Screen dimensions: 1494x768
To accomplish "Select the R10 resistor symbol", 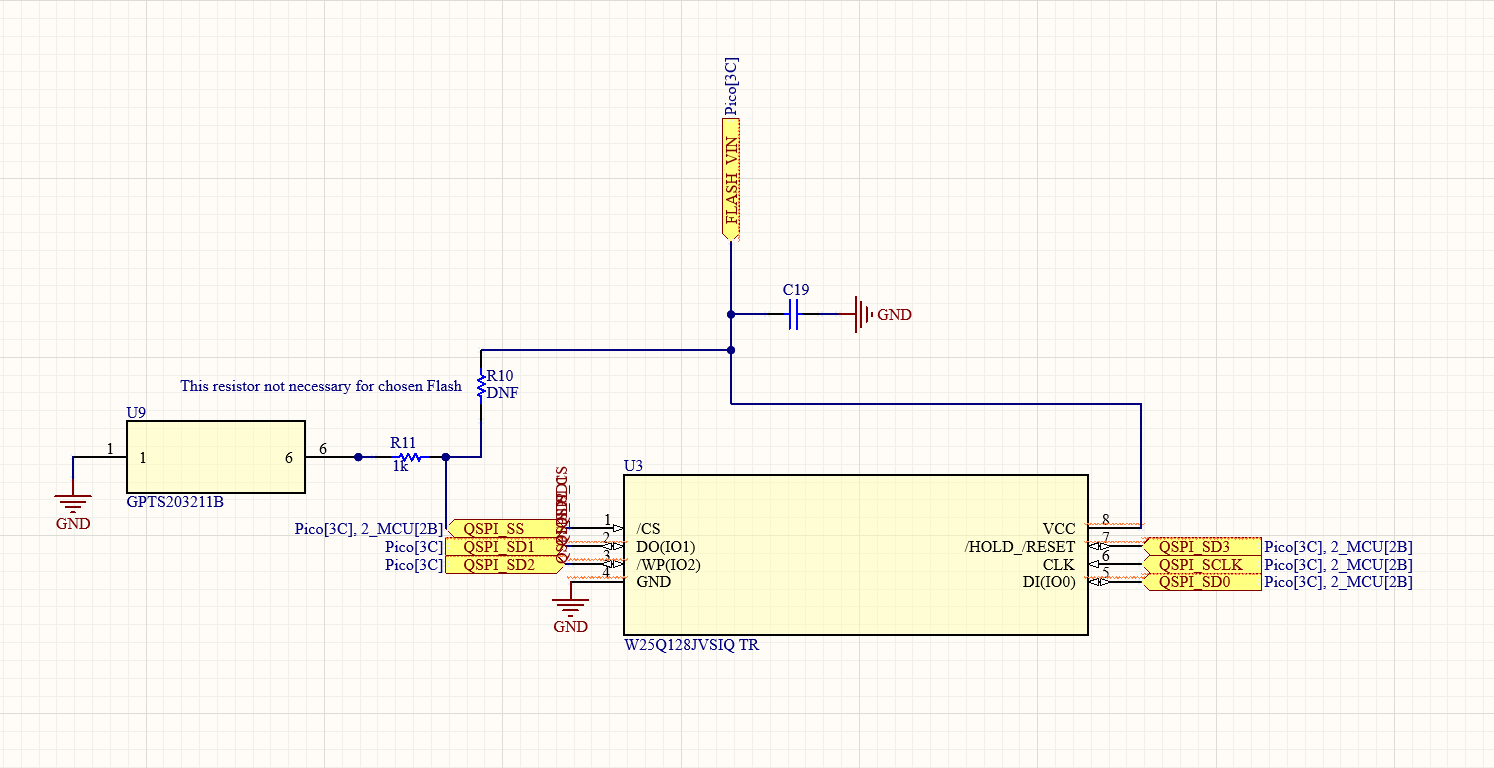I will tap(481, 384).
